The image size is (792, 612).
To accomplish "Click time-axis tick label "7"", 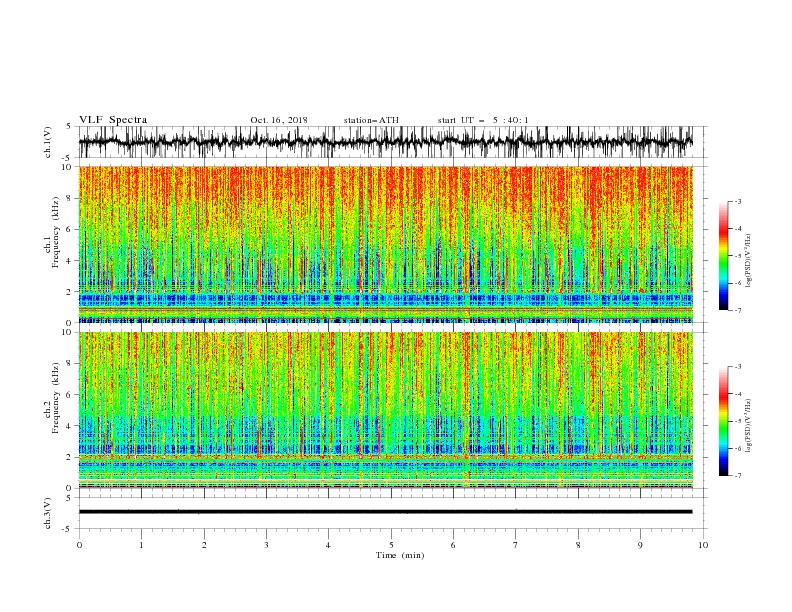I will click(516, 545).
